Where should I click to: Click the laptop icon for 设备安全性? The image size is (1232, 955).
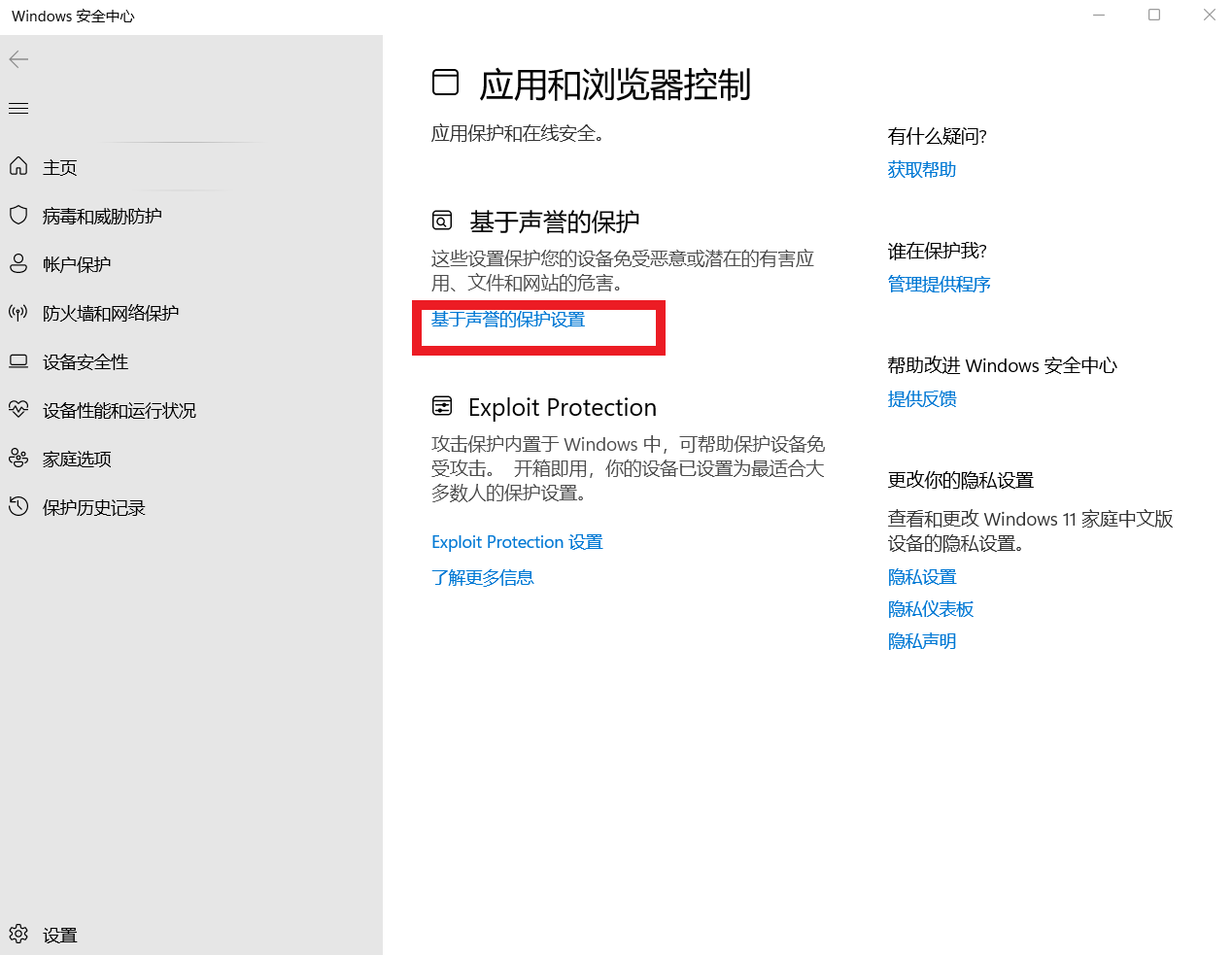coord(18,360)
